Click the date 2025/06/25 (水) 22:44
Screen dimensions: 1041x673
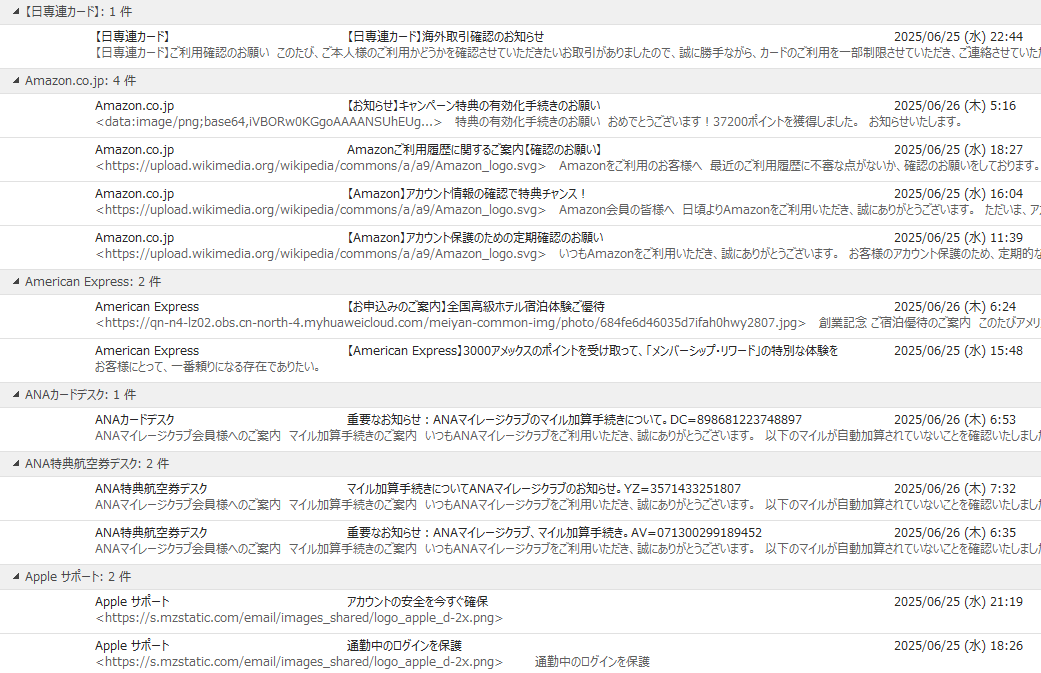click(958, 37)
